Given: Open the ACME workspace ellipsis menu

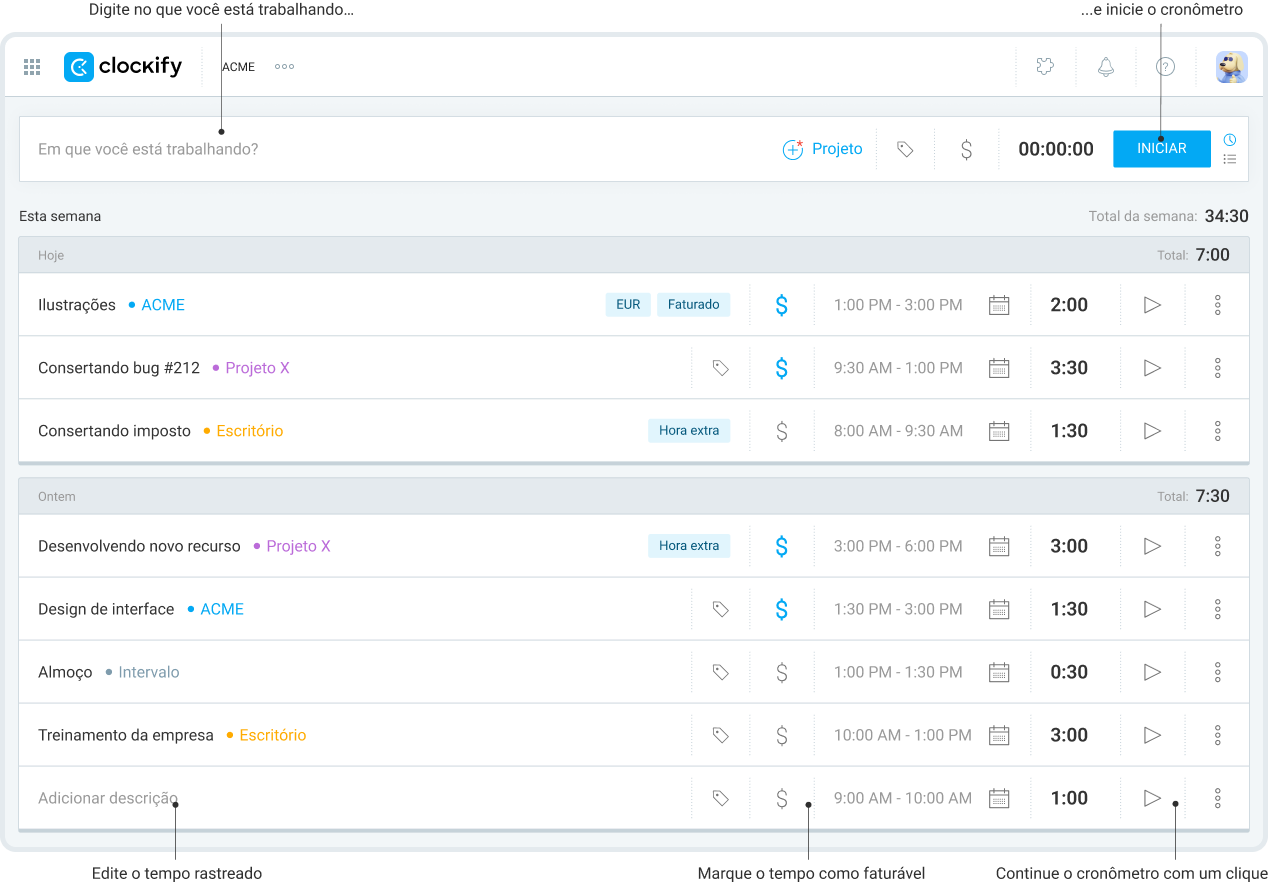Looking at the screenshot, I should point(283,67).
